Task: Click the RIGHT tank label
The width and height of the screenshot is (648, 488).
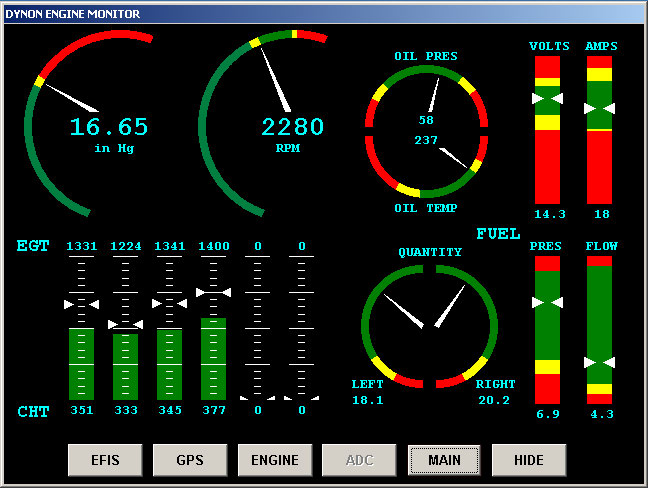Action: click(x=496, y=384)
